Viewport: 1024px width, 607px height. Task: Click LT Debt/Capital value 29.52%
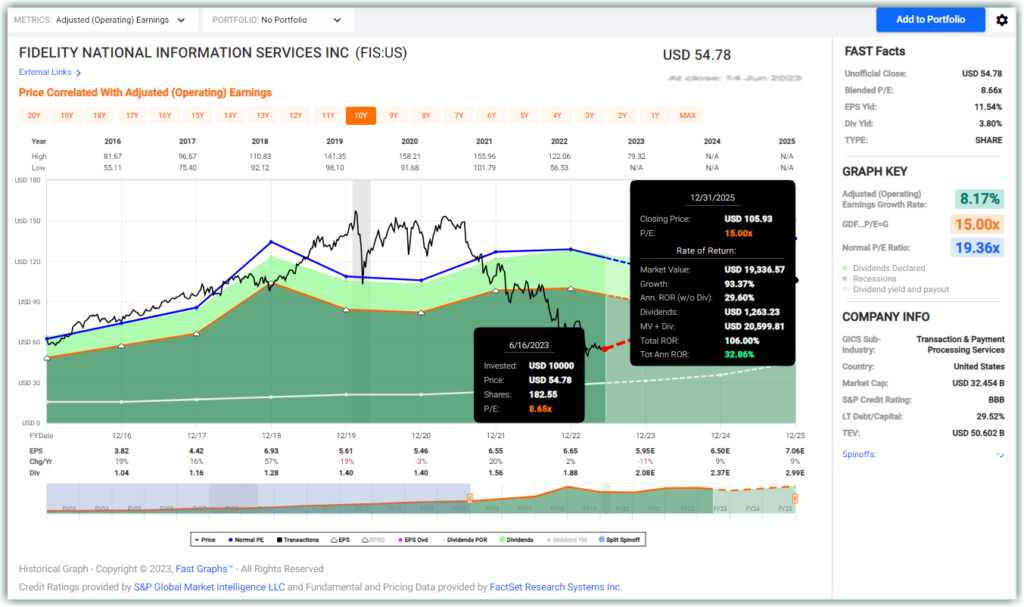pos(990,416)
